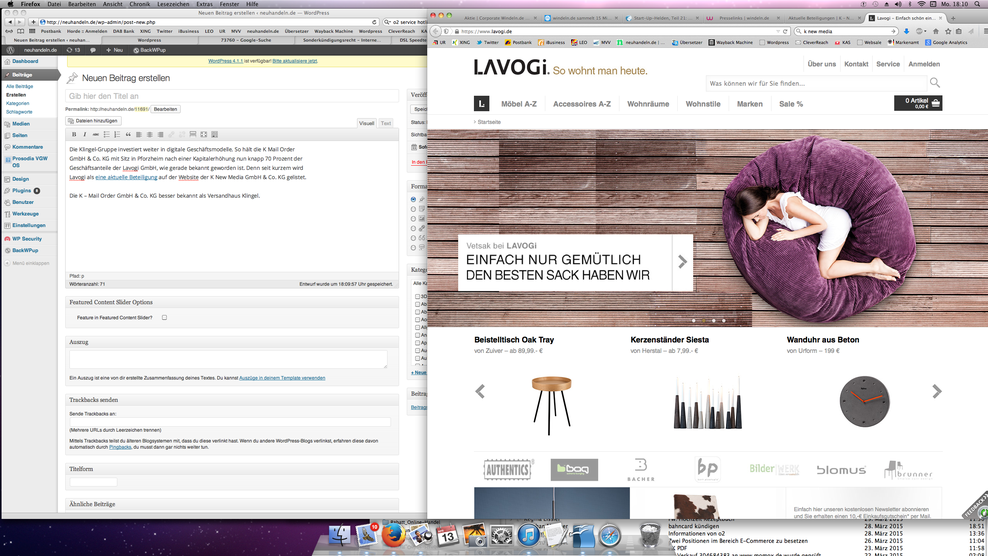Expand the Einstellungen sidebar menu
Viewport: 988px width, 556px height.
(29, 225)
